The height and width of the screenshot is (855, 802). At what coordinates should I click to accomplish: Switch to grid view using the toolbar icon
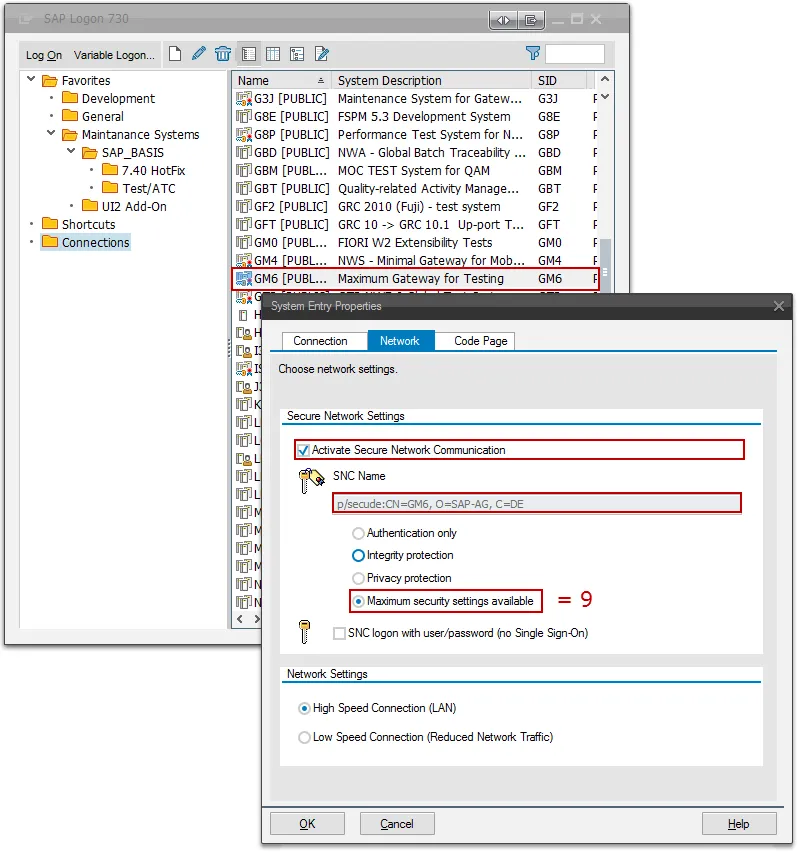pyautogui.click(x=271, y=54)
